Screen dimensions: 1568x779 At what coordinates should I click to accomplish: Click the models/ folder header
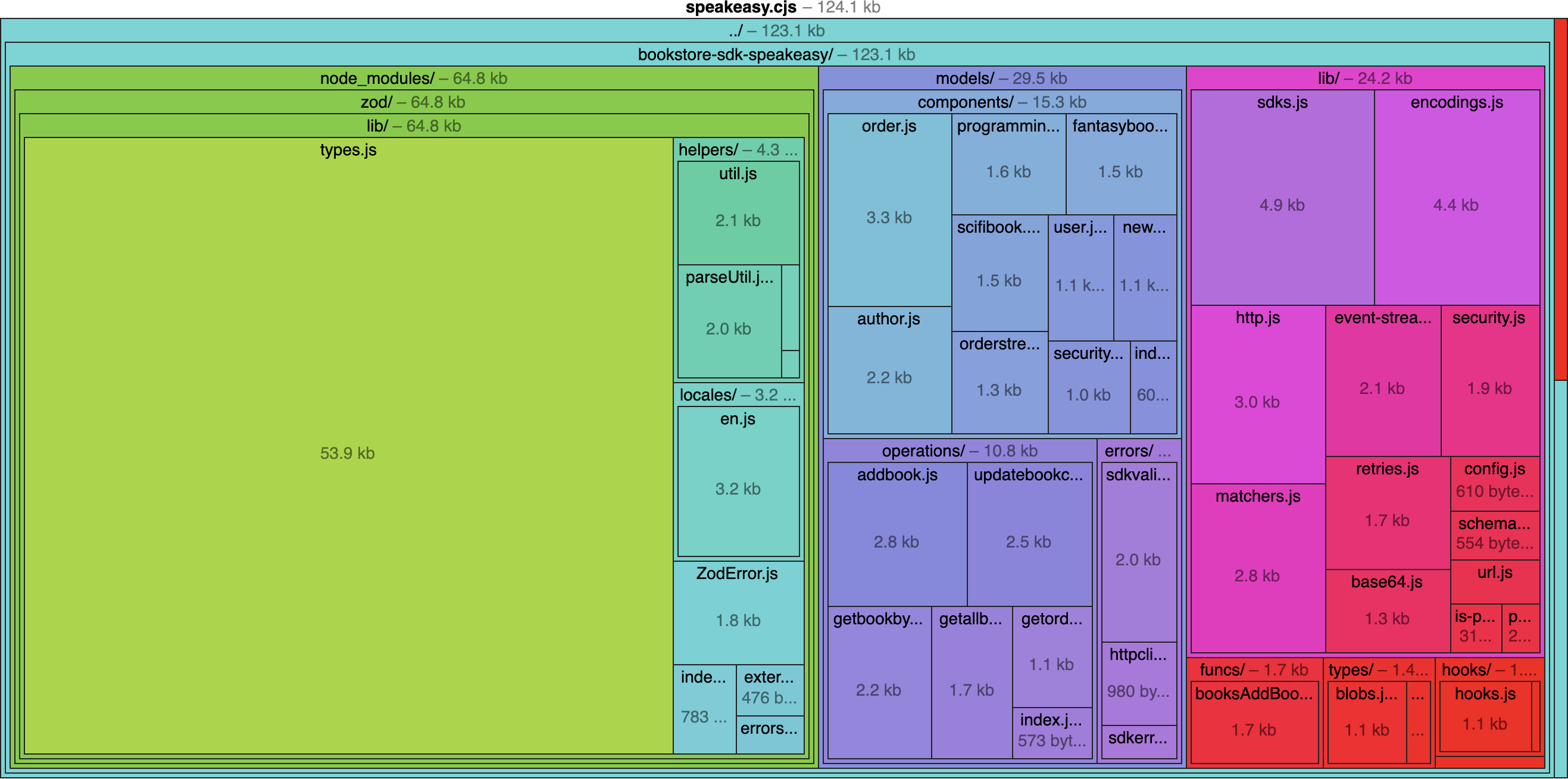click(1001, 79)
